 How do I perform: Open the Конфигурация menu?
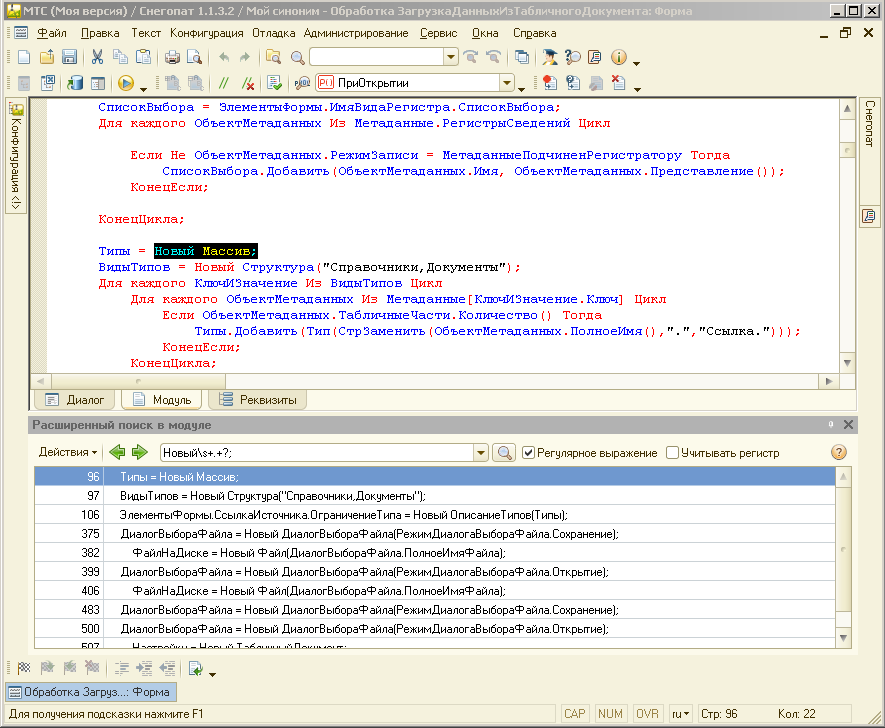click(206, 33)
